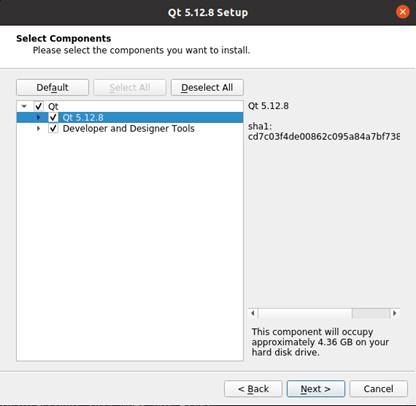Click the Default selection button
Image resolution: width=416 pixels, height=406 pixels.
click(x=52, y=88)
